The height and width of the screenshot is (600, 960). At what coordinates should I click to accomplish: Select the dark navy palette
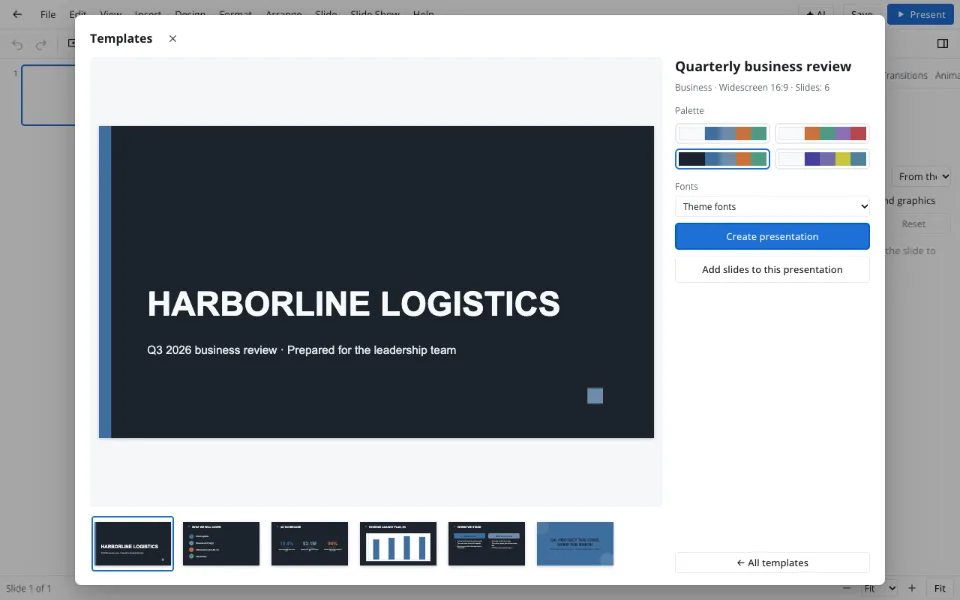(722, 159)
